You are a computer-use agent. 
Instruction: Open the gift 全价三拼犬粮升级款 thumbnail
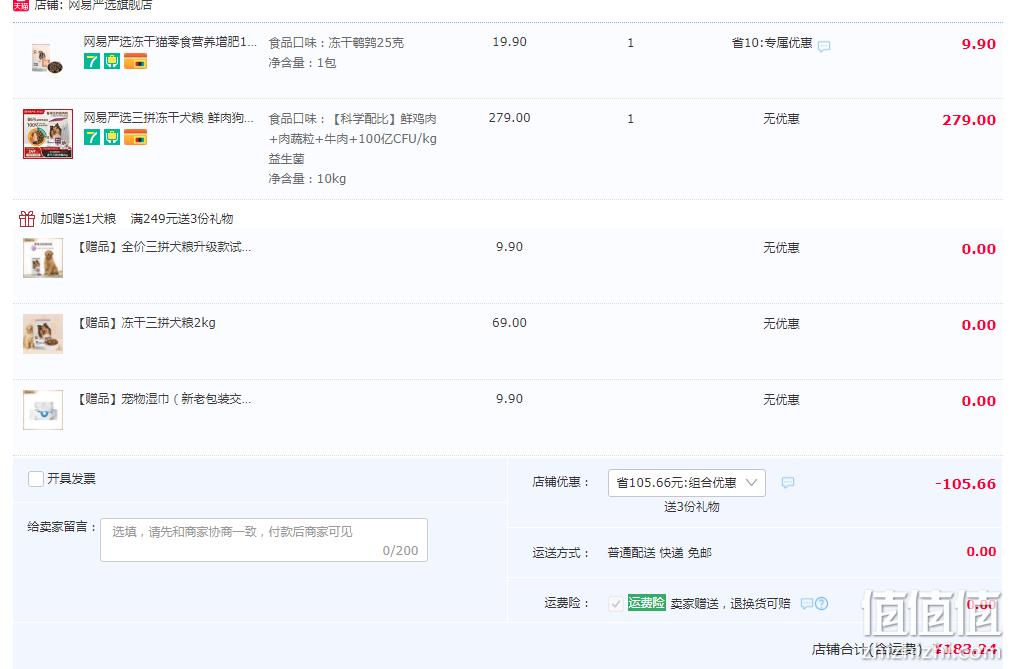(43, 258)
